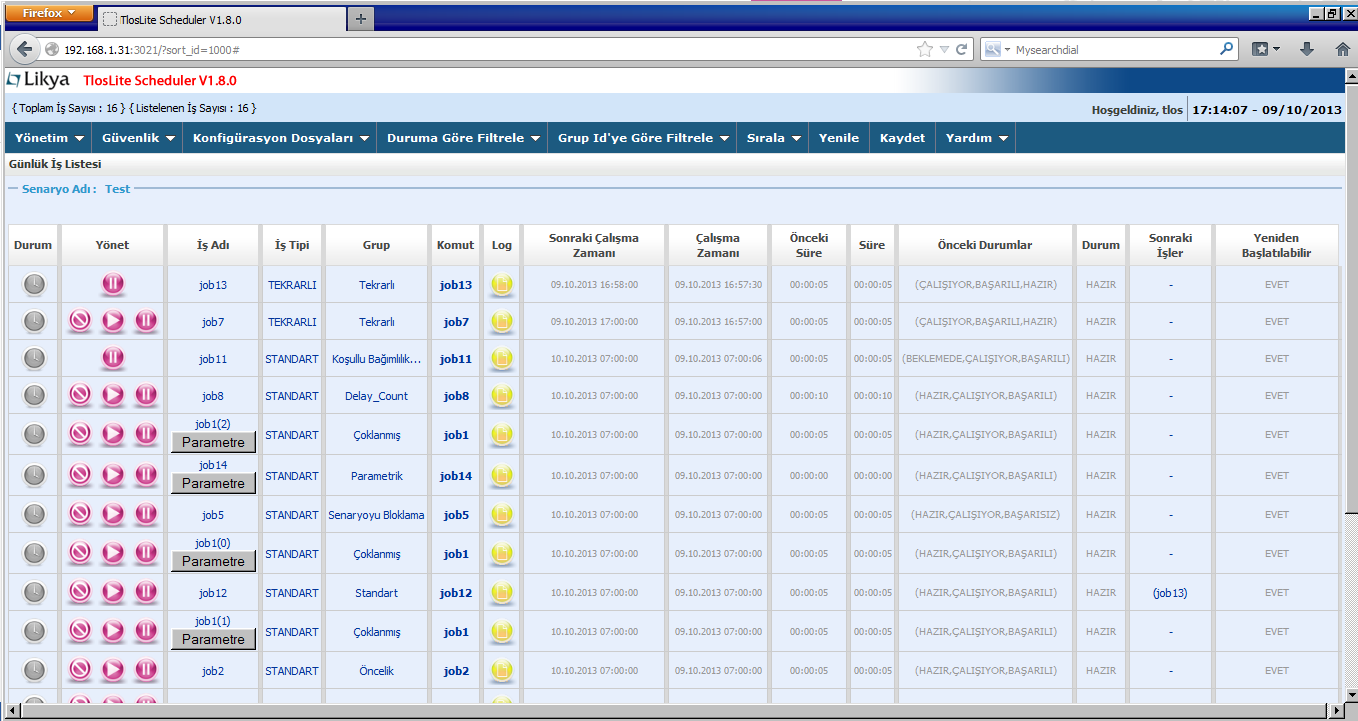Open the URL history dropdown arrow

944,49
